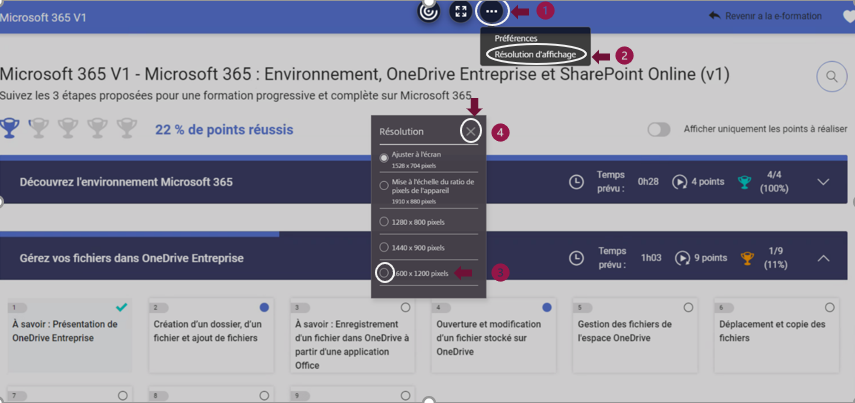Open card Déplacement et copie des fichiers
This screenshot has height=403, width=855.
pos(776,335)
